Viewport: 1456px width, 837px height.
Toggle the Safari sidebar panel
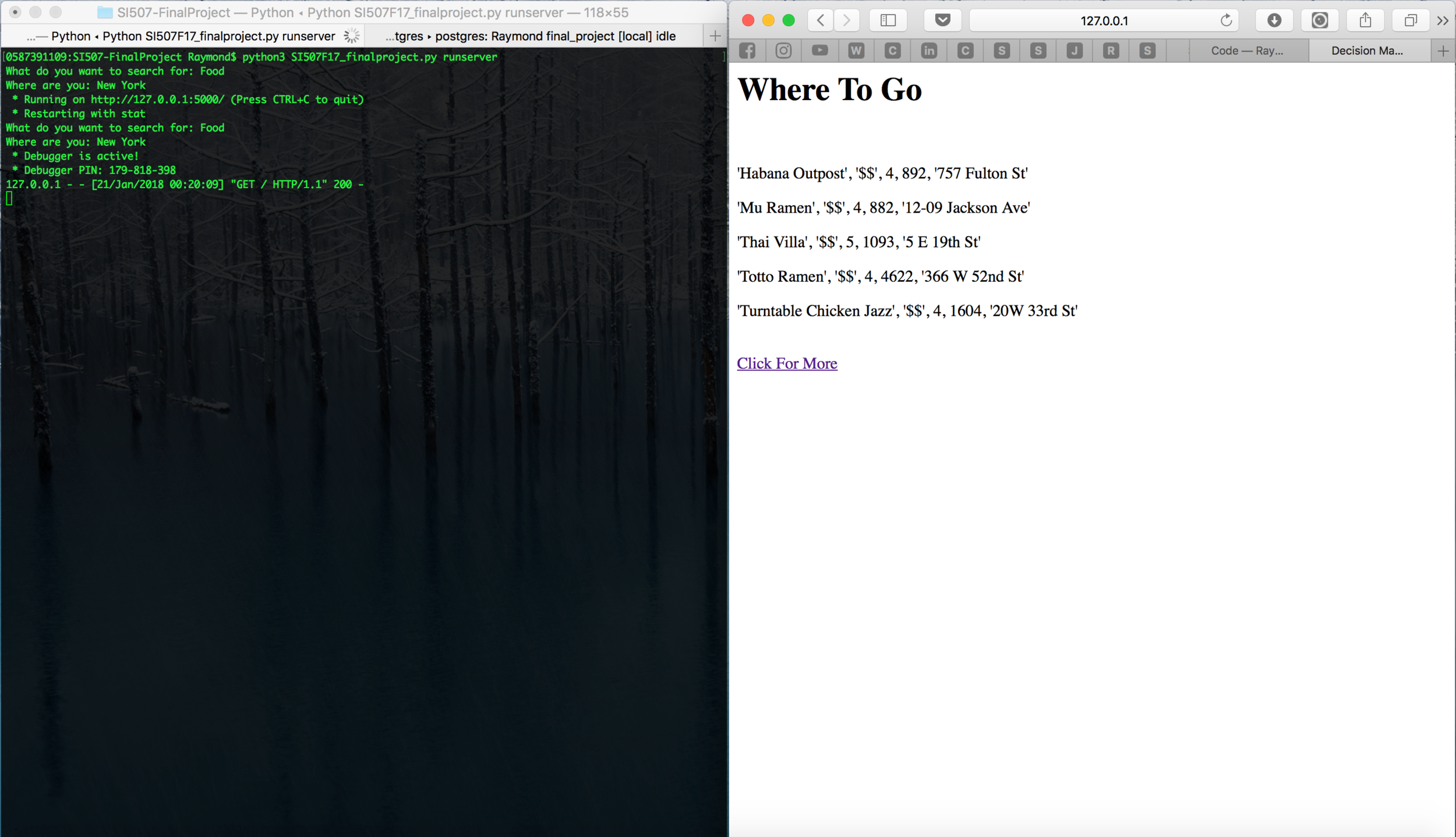888,21
